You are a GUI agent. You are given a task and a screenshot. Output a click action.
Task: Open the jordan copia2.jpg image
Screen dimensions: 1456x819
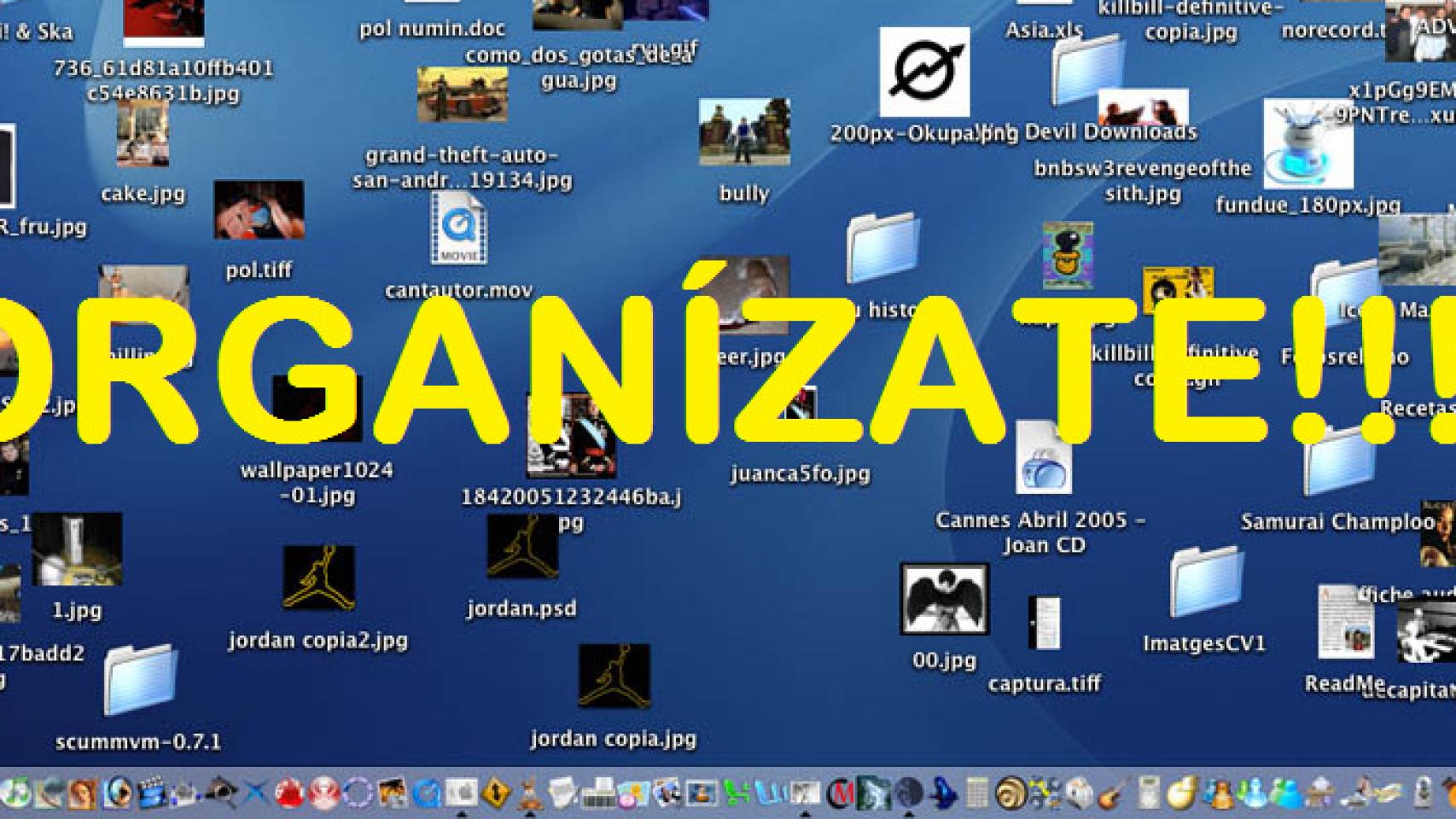pyautogui.click(x=318, y=578)
